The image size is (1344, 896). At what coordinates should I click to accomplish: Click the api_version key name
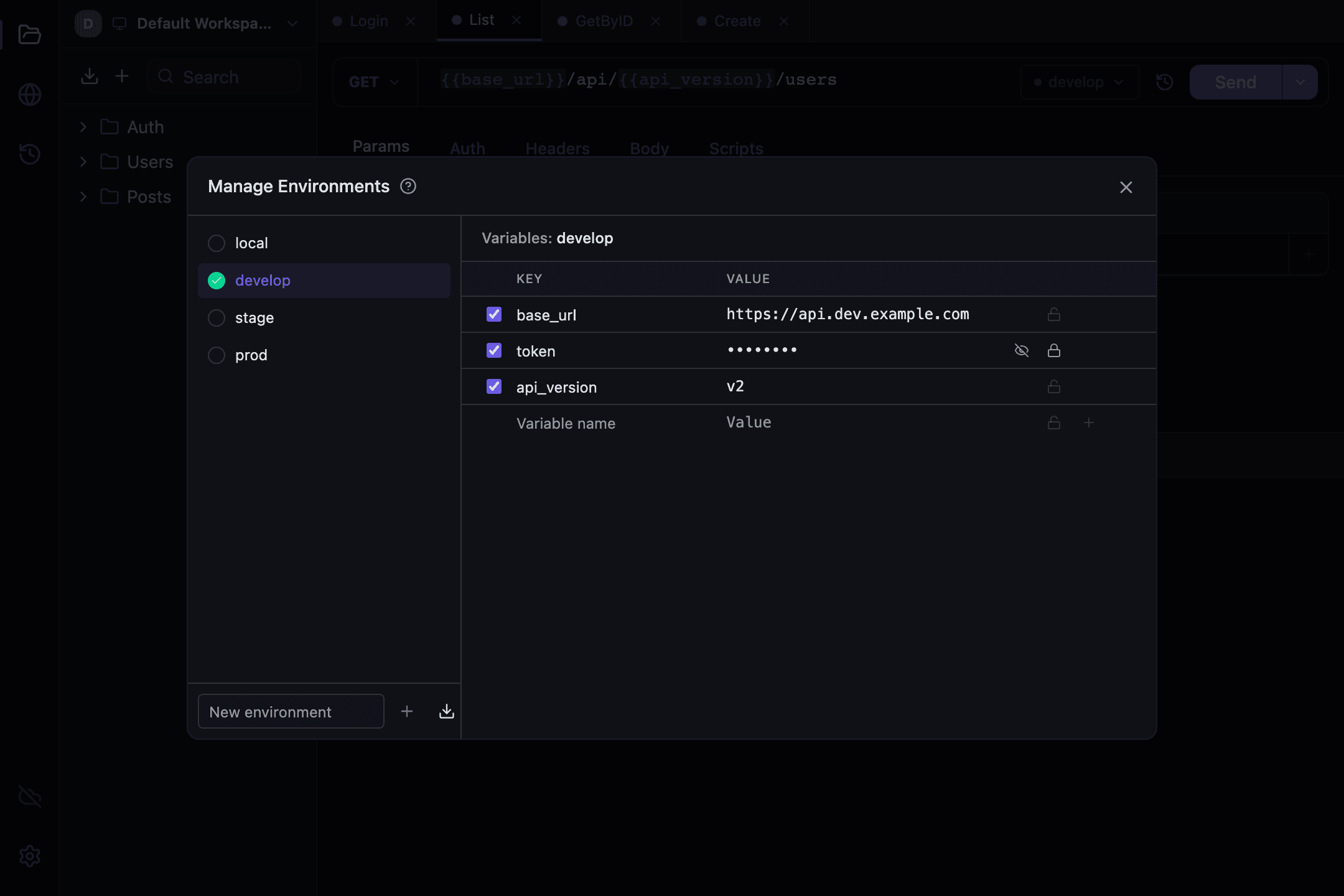[556, 388]
